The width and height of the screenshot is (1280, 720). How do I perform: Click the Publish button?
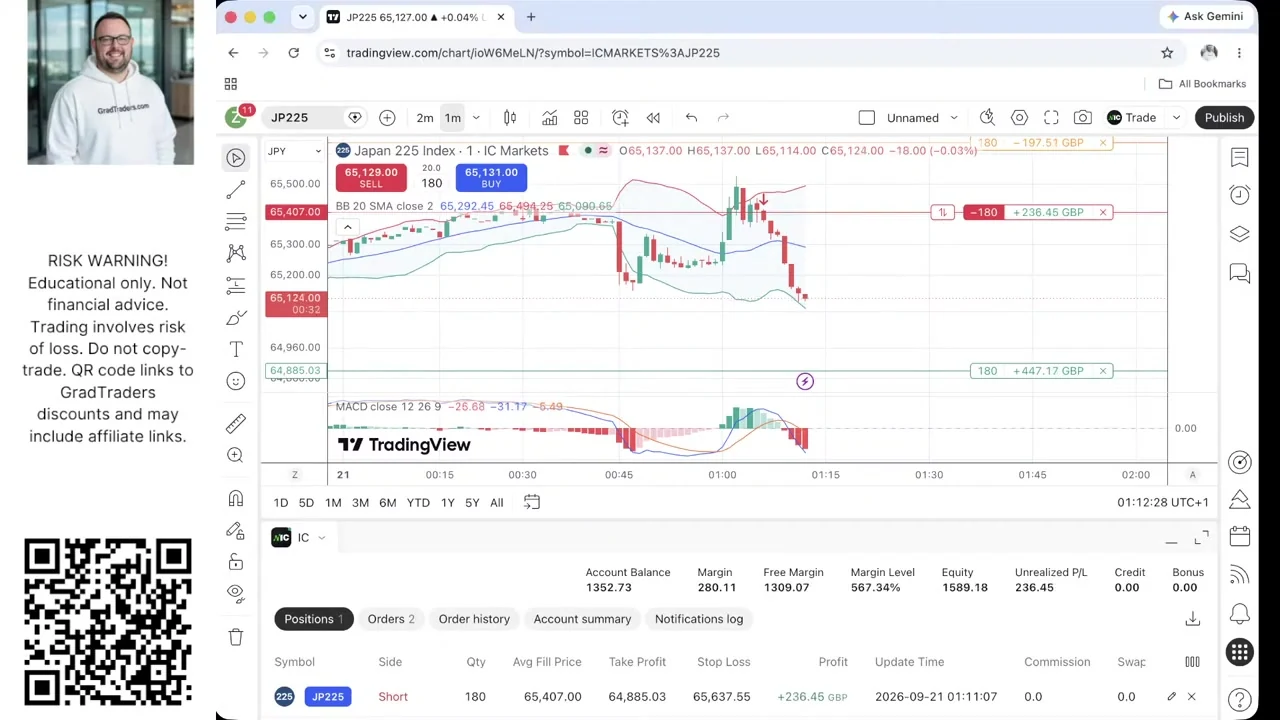pyautogui.click(x=1224, y=118)
